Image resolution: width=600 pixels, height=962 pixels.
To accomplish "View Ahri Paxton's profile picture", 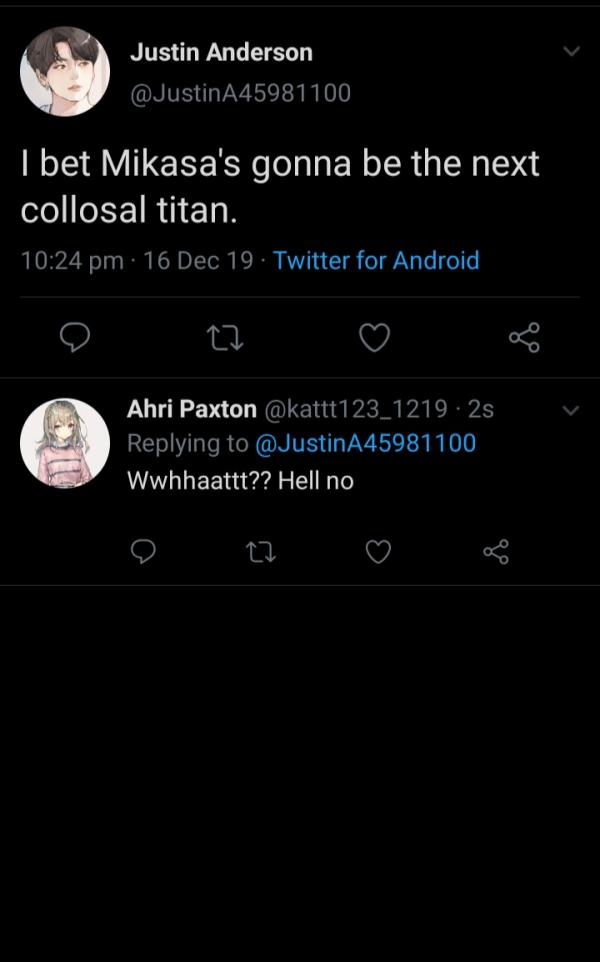I will pos(65,444).
